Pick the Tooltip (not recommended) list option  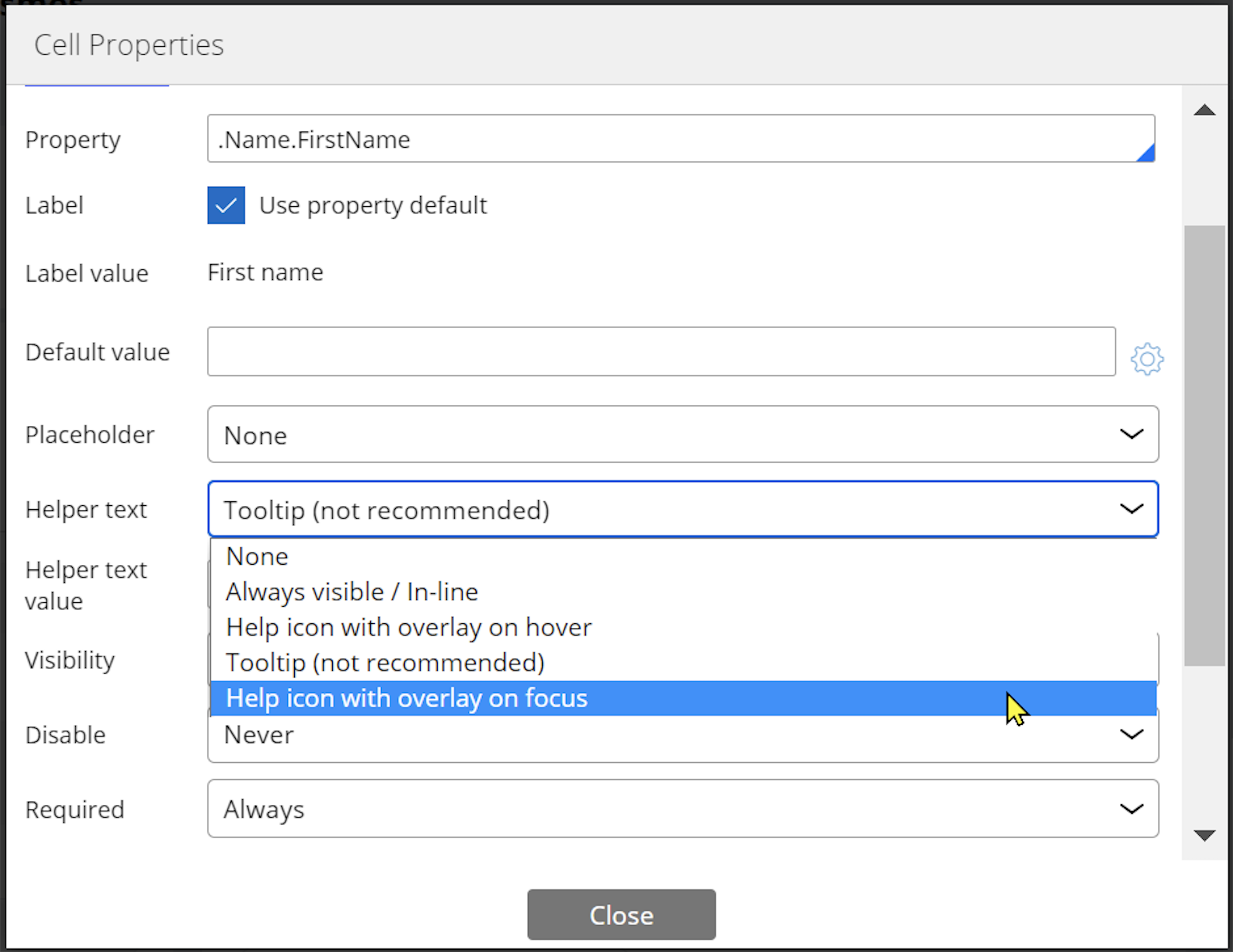(683, 663)
